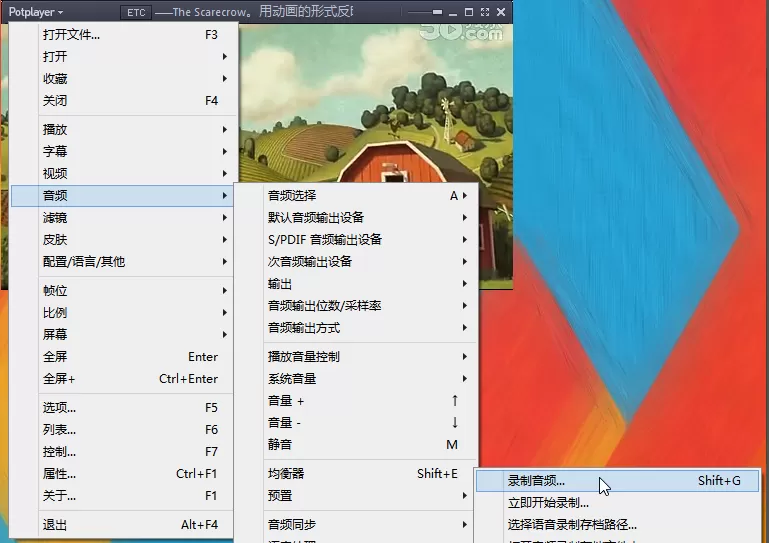The image size is (769, 543).
Task: Open 默认音频输出设备 submenu
Action: click(x=357, y=218)
